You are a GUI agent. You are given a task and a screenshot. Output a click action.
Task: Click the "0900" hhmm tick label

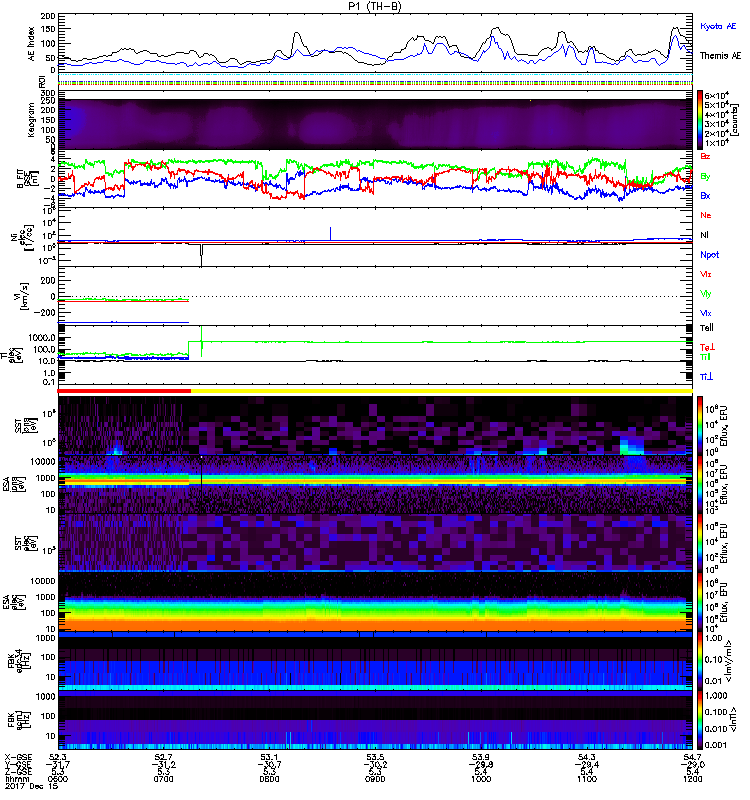pyautogui.click(x=375, y=779)
